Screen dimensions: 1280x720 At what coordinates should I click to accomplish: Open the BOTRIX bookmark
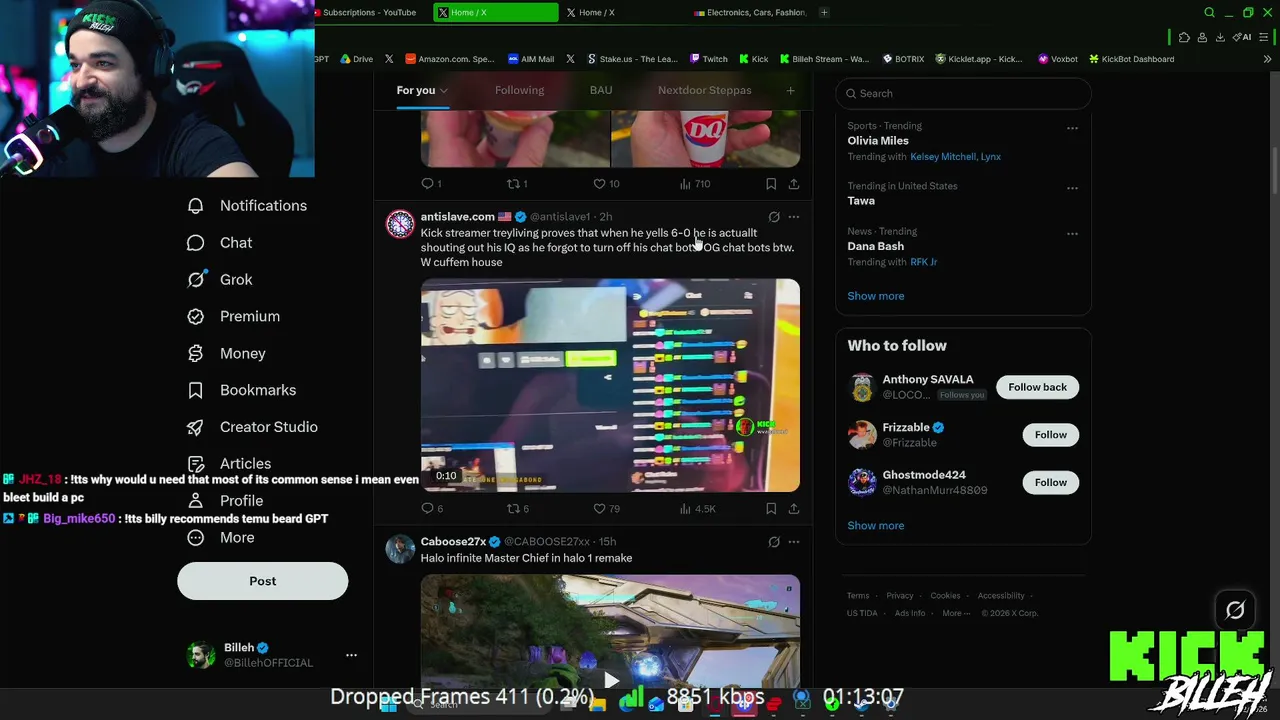(x=902, y=59)
